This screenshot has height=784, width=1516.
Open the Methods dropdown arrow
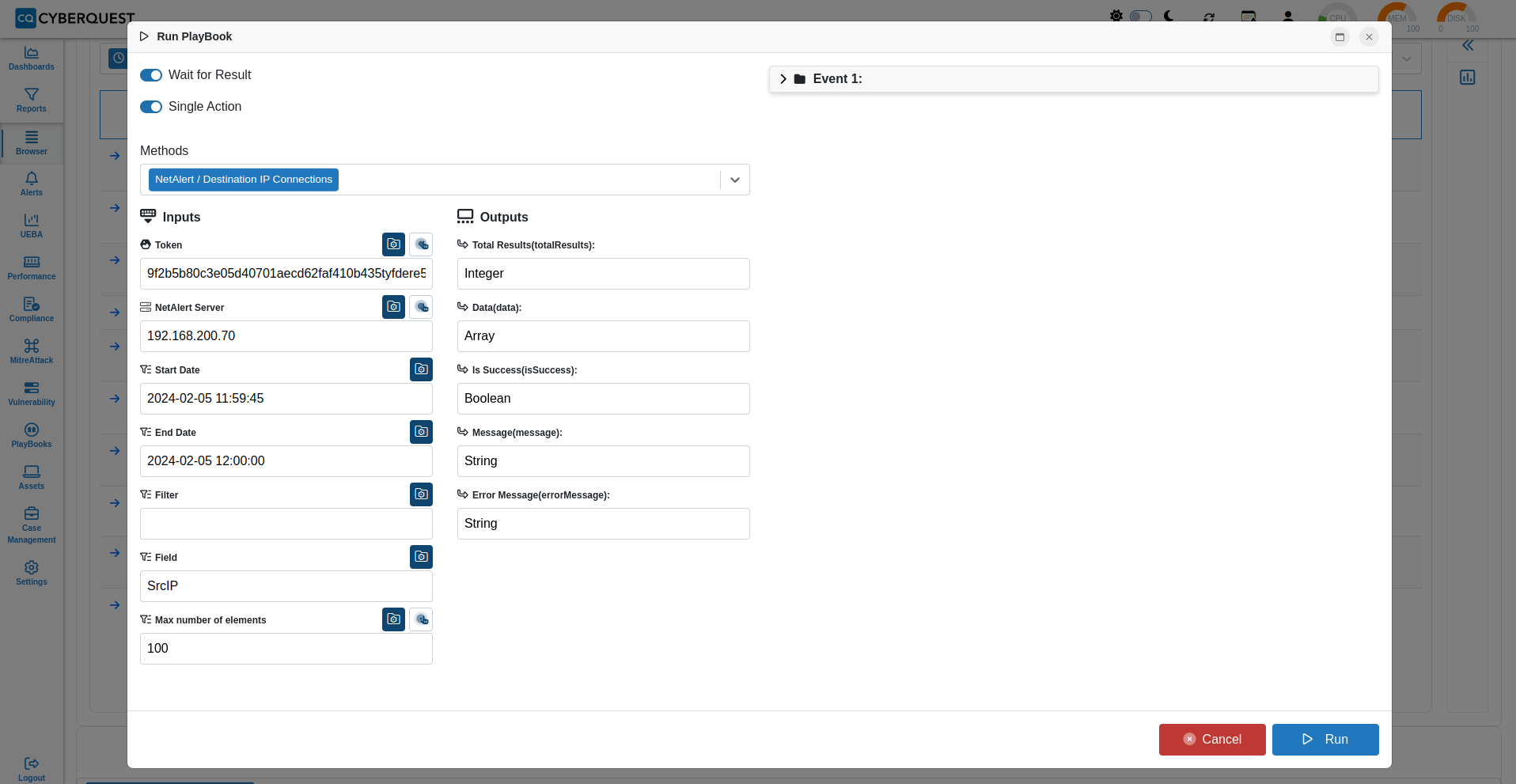click(735, 180)
